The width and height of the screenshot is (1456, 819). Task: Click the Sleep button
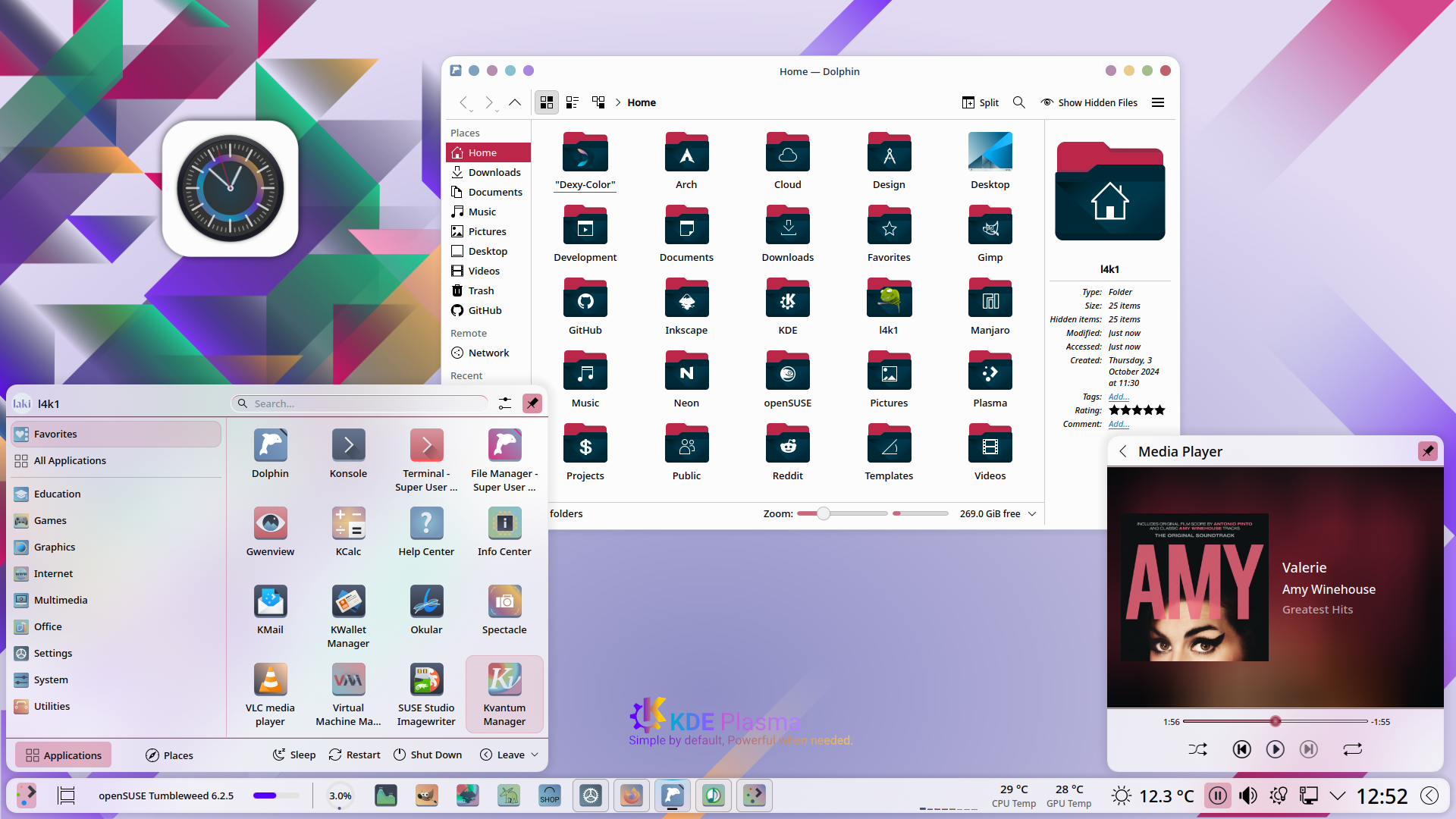pos(294,755)
